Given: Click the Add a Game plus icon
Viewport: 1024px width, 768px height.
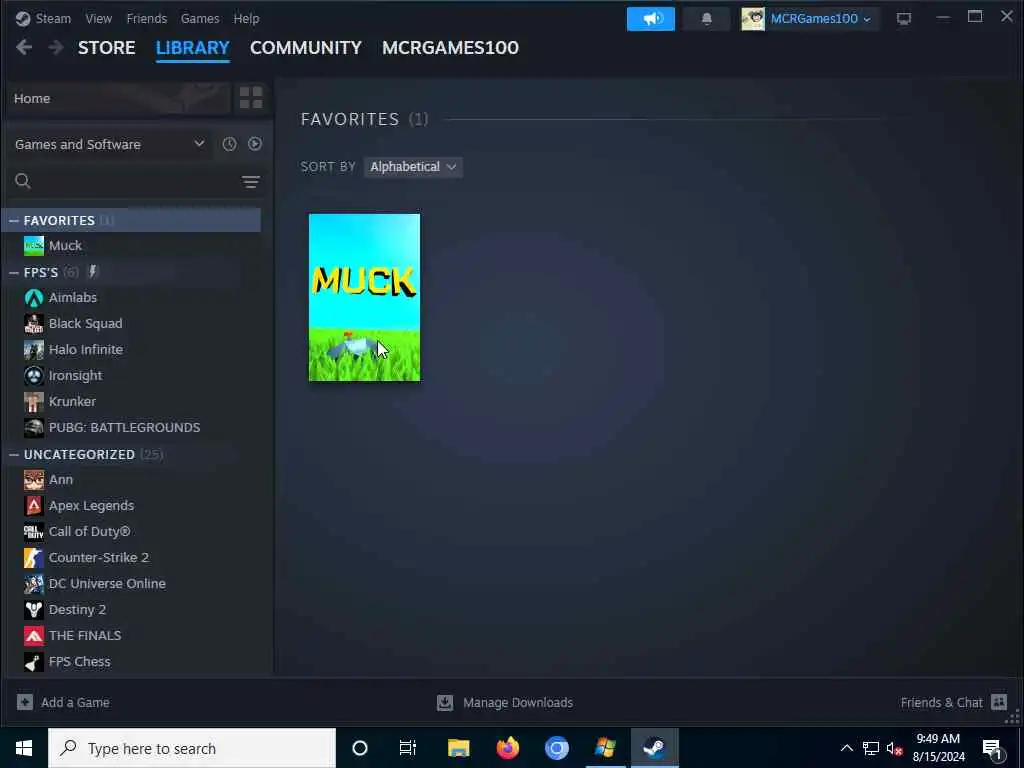Looking at the screenshot, I should point(25,703).
